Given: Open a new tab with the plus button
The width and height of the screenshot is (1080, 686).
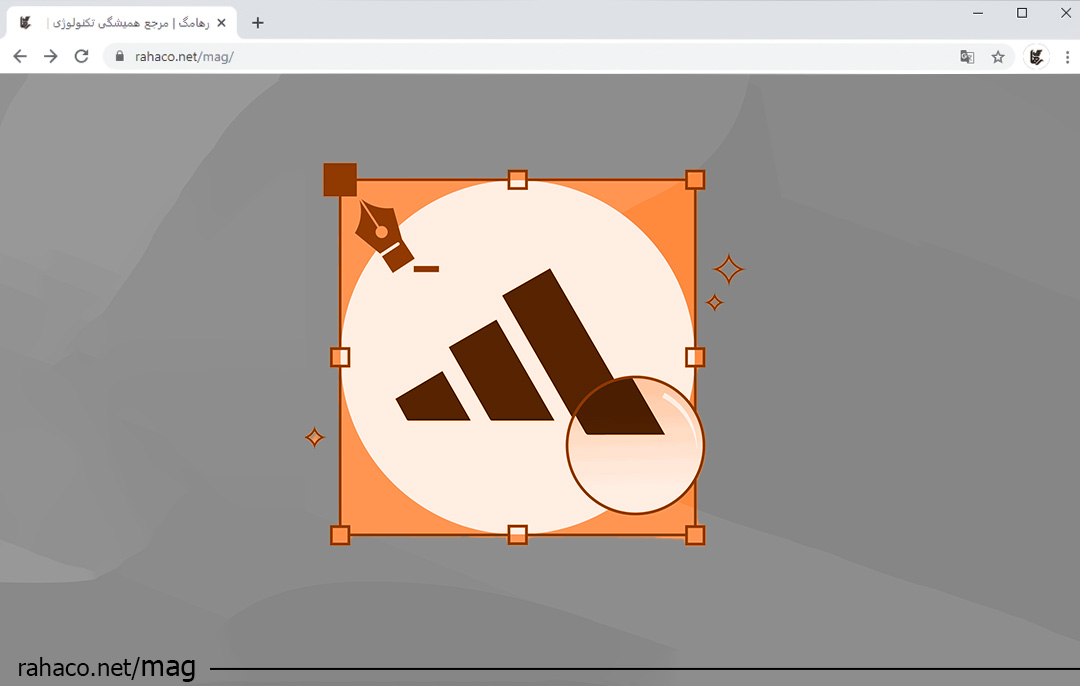Looking at the screenshot, I should (258, 22).
